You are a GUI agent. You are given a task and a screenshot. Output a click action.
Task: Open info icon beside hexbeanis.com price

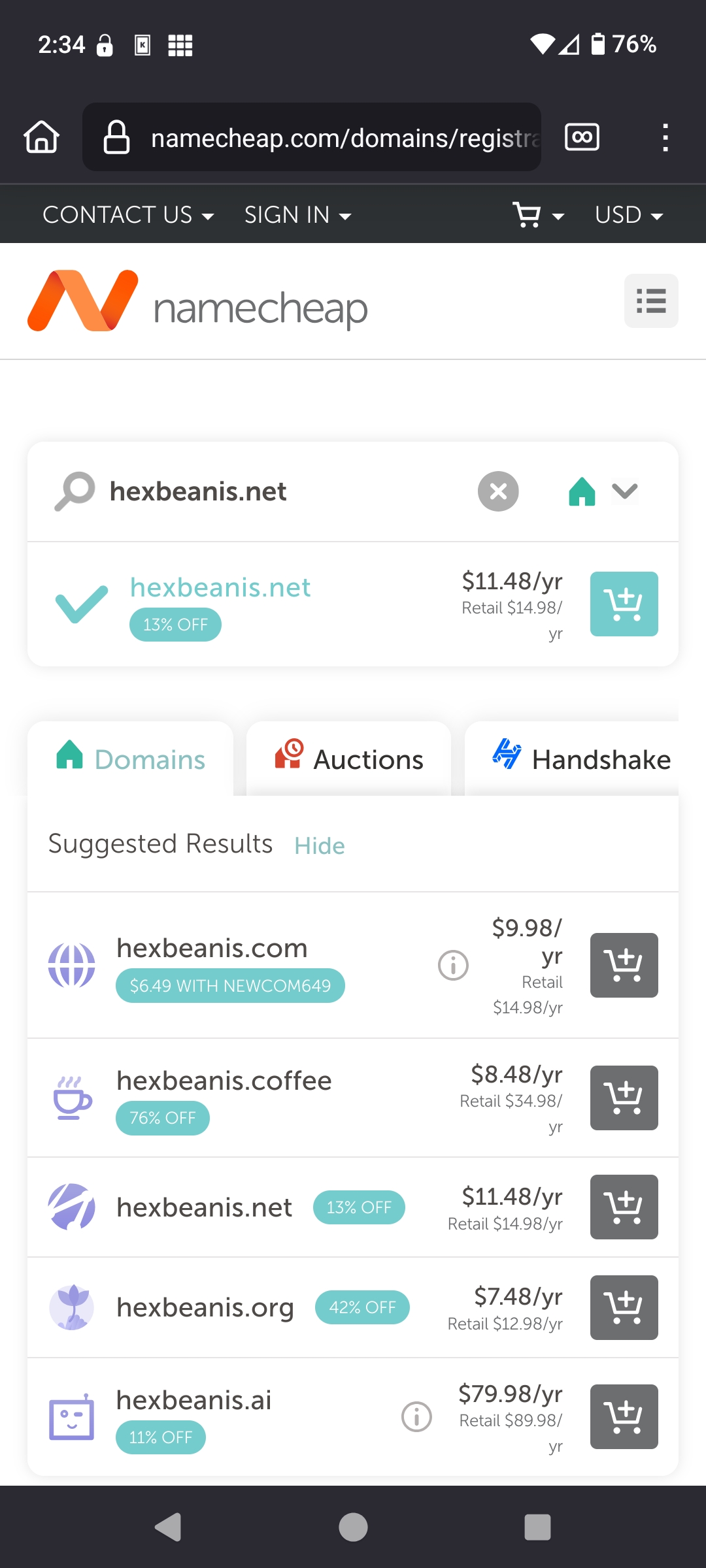[453, 965]
